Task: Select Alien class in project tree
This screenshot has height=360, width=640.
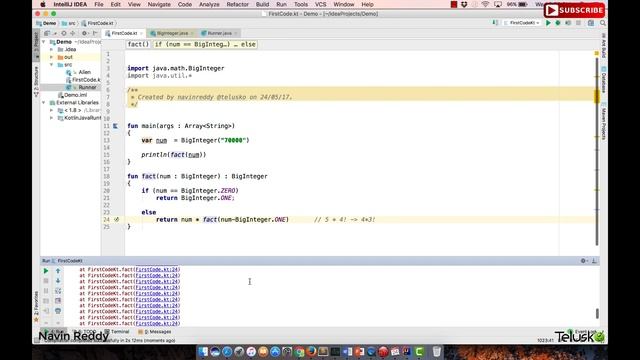Action: (84, 72)
